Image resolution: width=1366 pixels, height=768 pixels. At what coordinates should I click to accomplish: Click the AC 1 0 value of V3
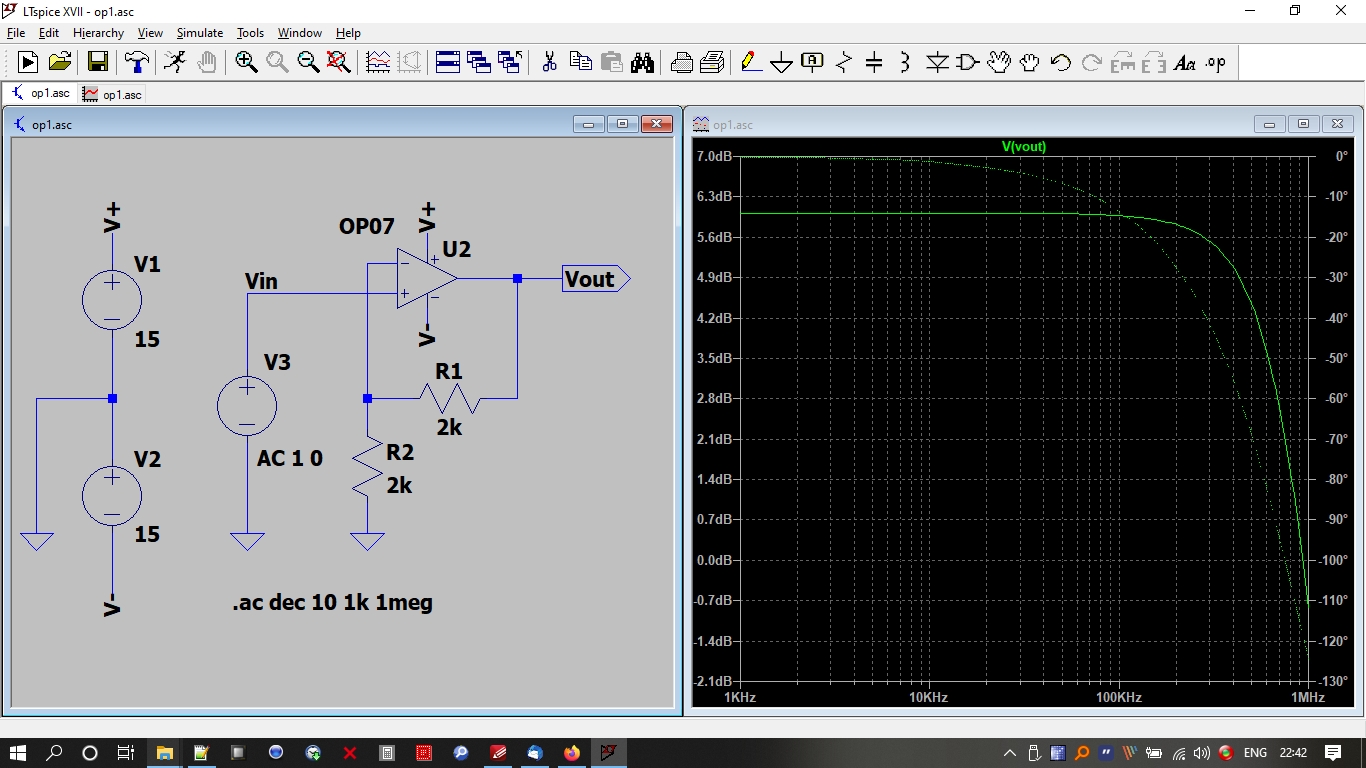(x=290, y=459)
